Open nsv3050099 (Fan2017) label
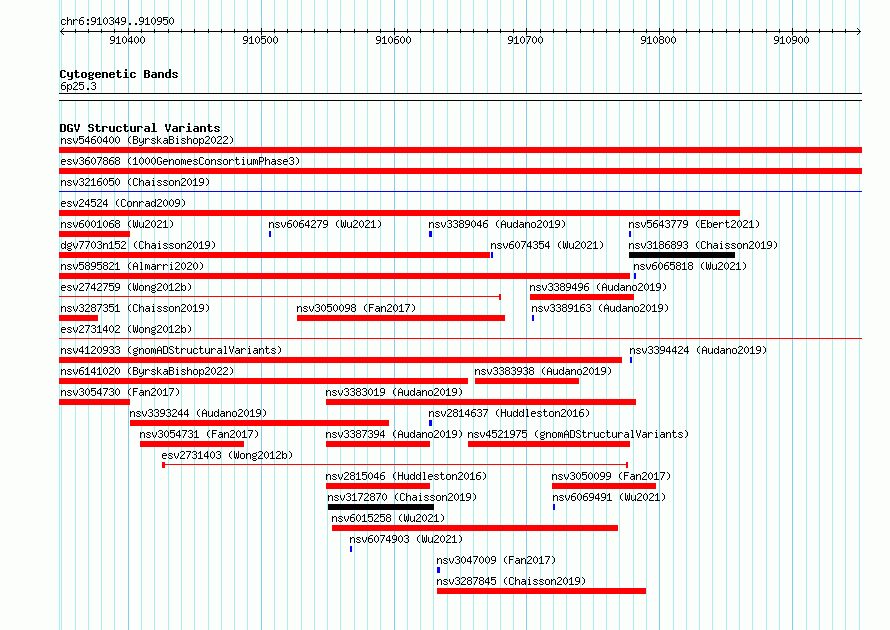This screenshot has height=630, width=890. pos(611,476)
